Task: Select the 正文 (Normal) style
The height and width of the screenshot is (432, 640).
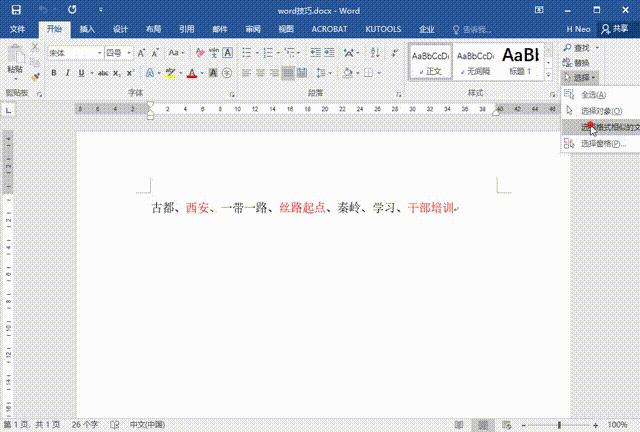Action: (x=431, y=61)
